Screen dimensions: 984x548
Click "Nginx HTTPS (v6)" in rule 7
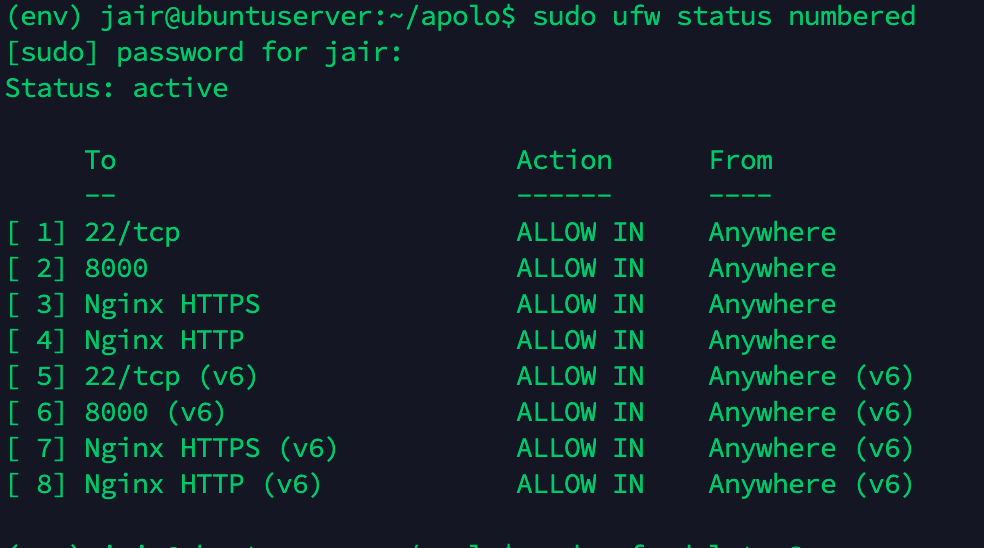pos(211,448)
